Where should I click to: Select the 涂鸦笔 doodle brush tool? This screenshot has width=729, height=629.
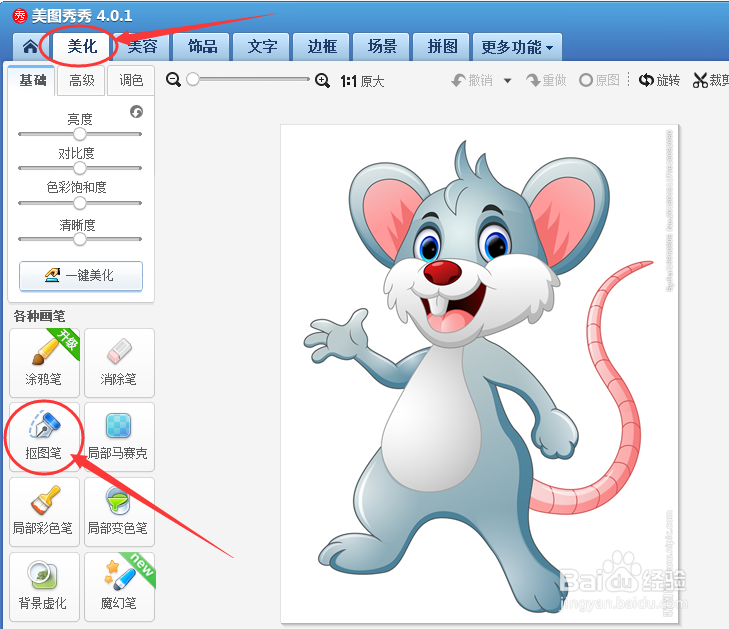[x=44, y=363]
